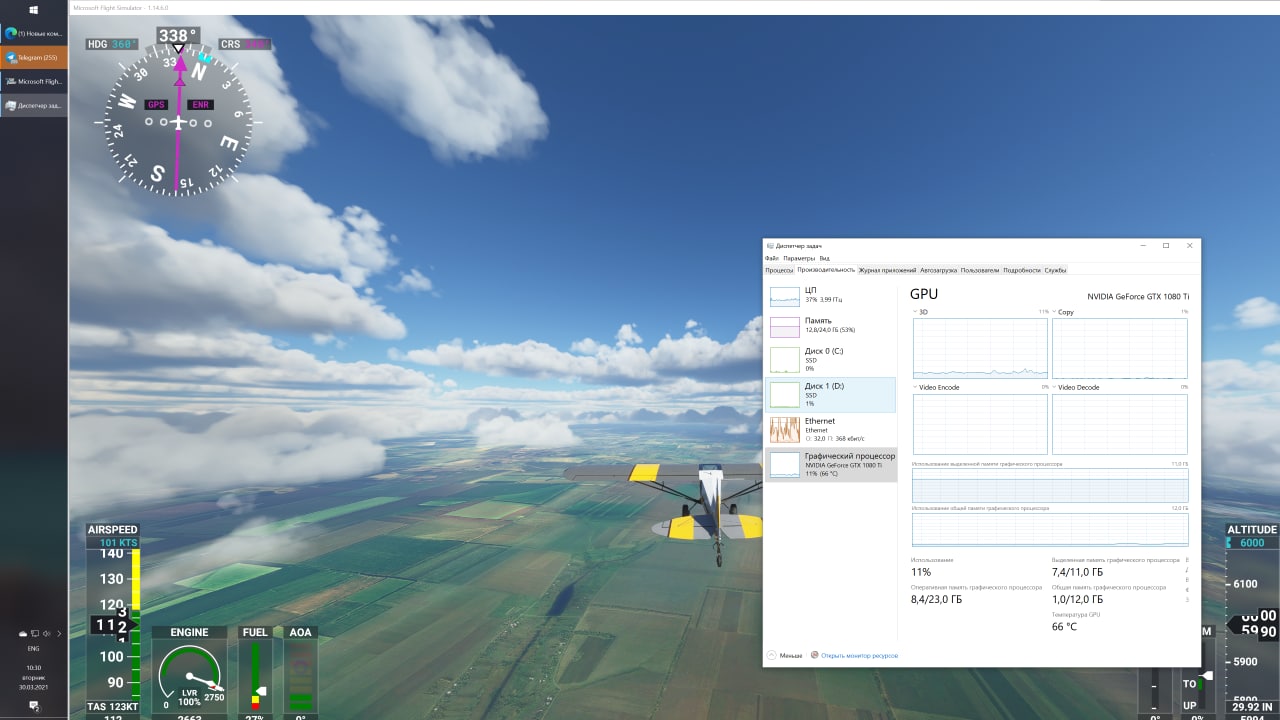Screen dimensions: 1280x720
Task: Open the network tray icon
Action: coord(34,633)
